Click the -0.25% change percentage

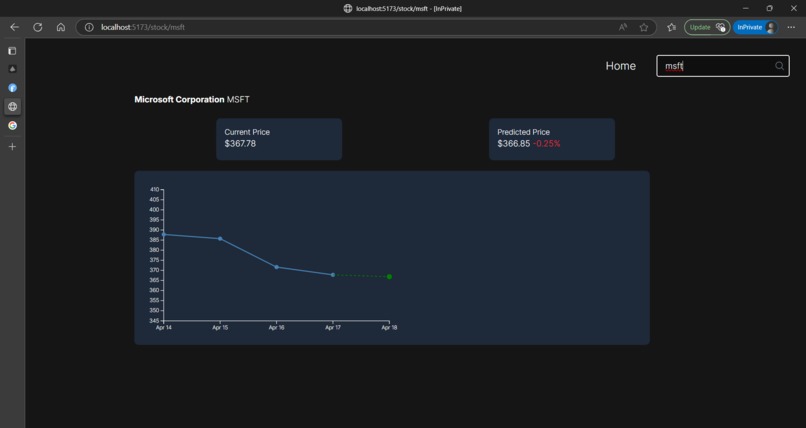pyautogui.click(x=546, y=144)
